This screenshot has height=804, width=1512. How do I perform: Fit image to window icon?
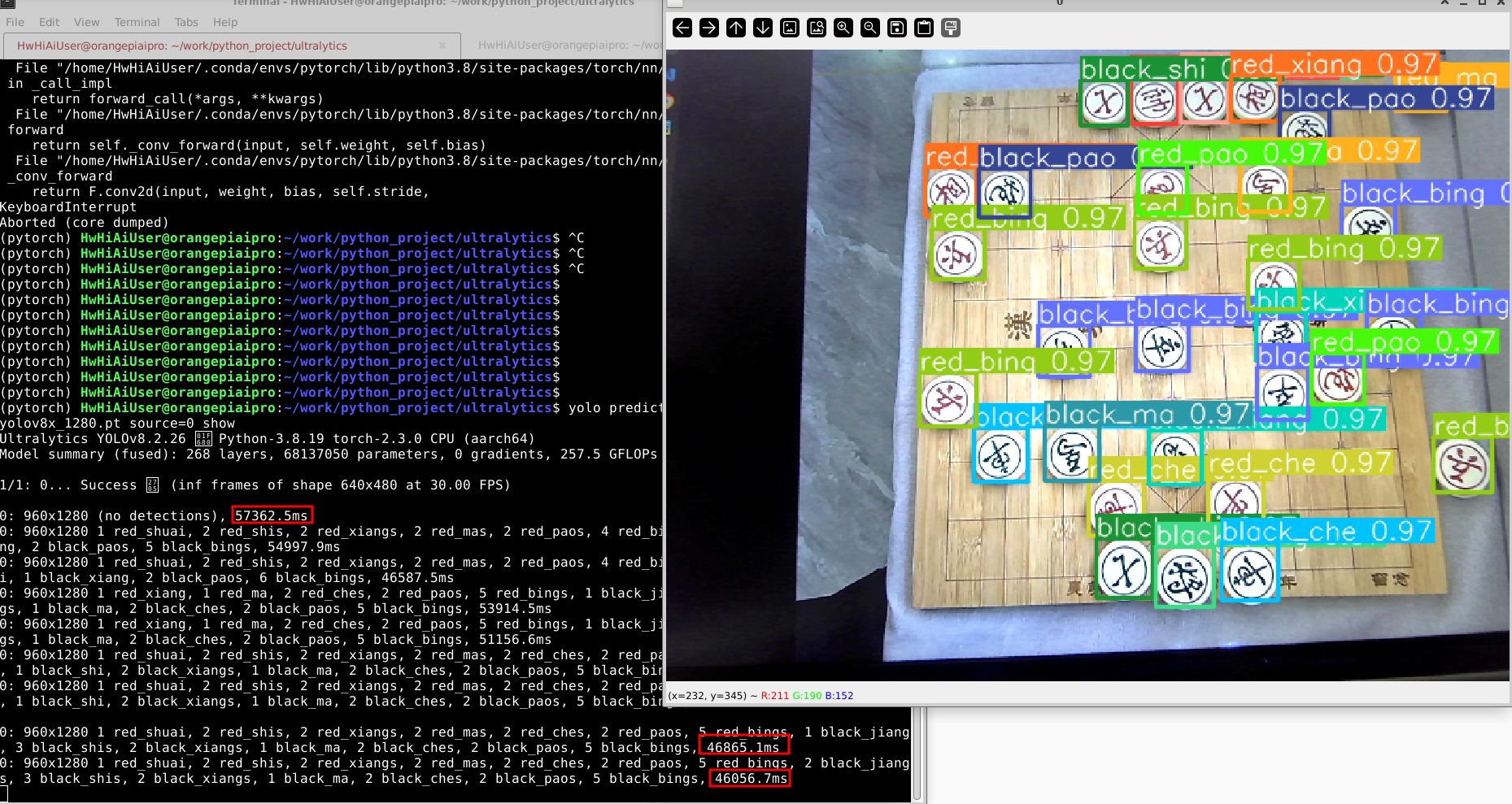(x=817, y=28)
